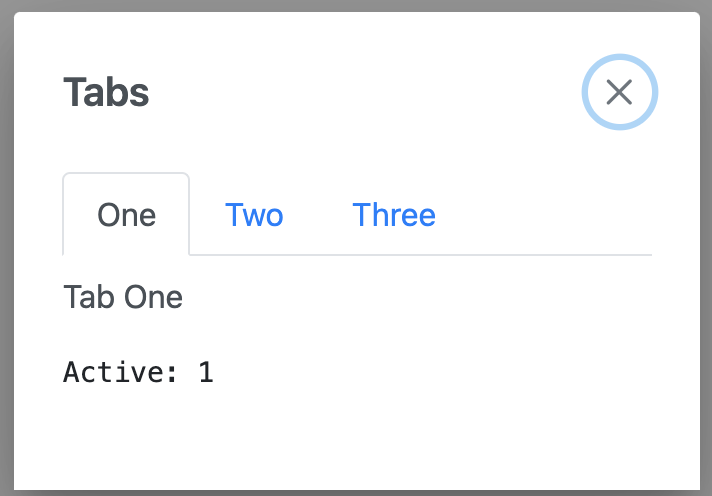Click the circular X icon
Image resolution: width=712 pixels, height=496 pixels.
coord(620,92)
